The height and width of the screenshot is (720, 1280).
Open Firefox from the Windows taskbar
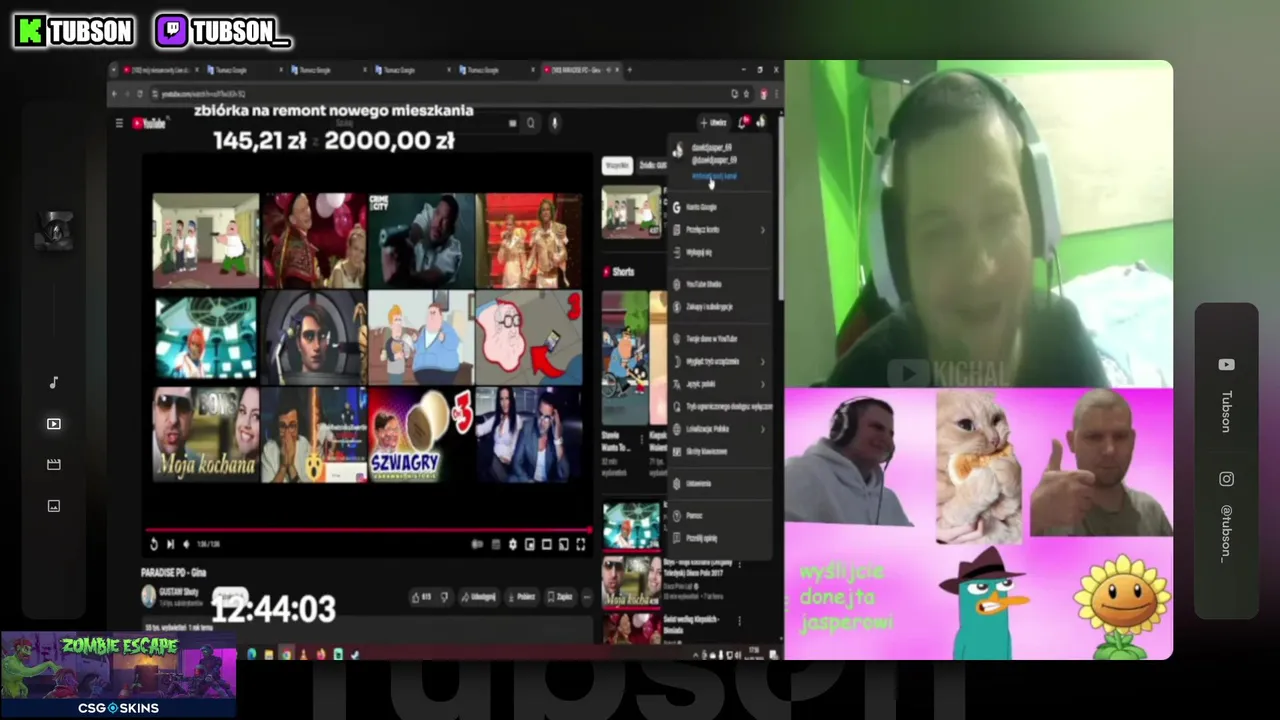pos(321,655)
